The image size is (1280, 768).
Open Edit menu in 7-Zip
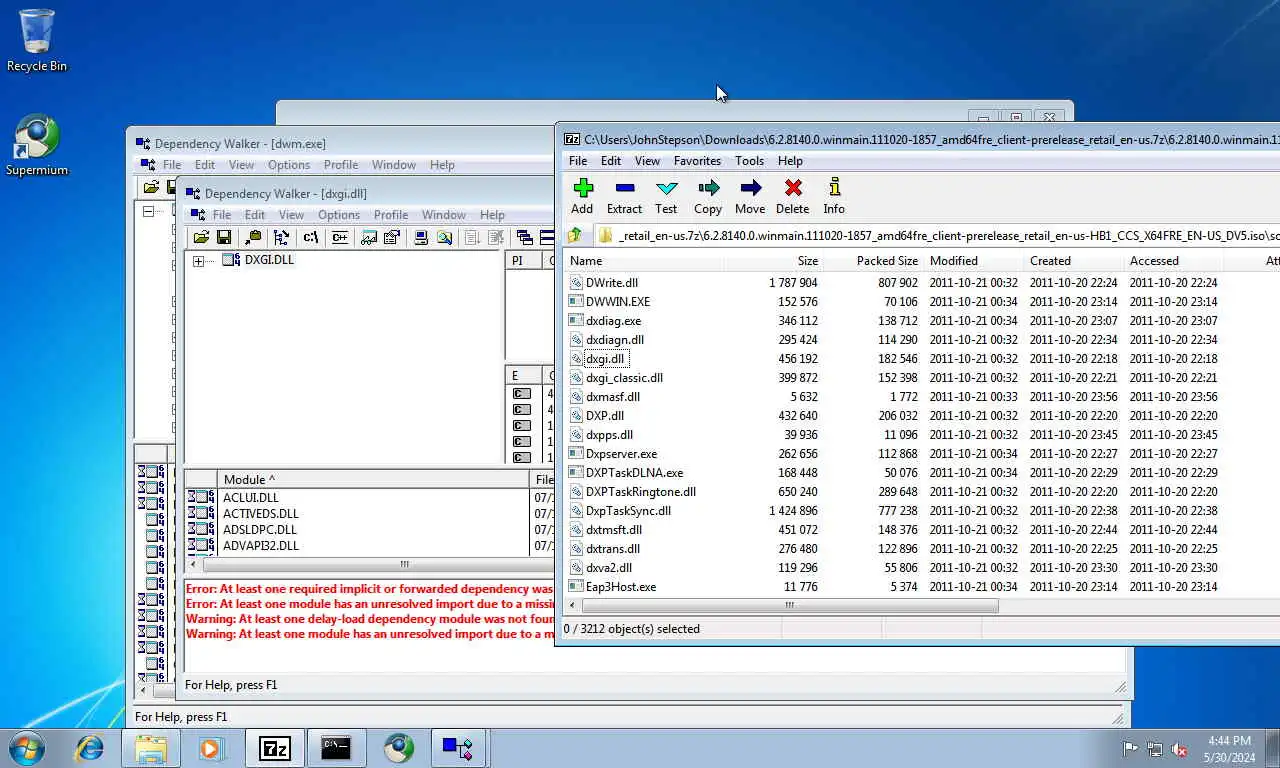click(x=611, y=160)
